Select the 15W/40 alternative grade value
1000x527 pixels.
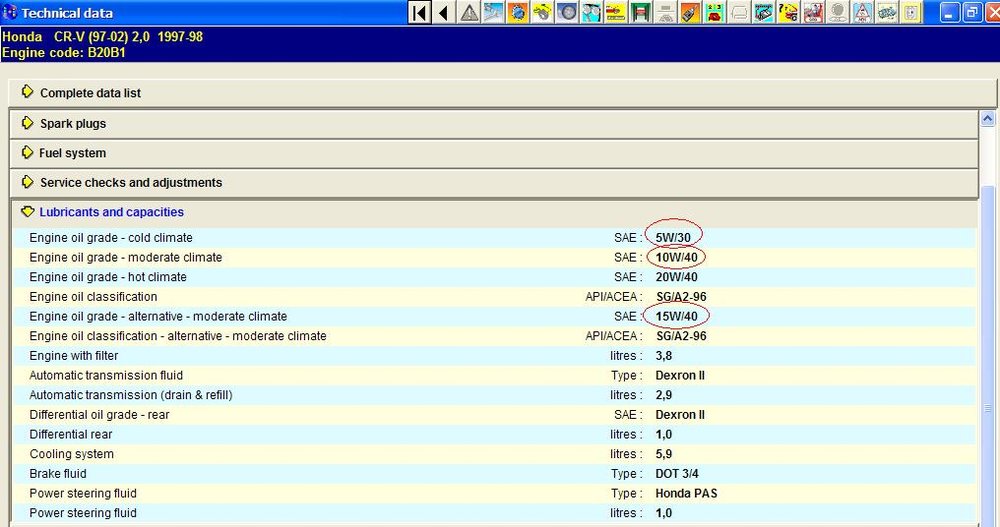click(x=676, y=316)
